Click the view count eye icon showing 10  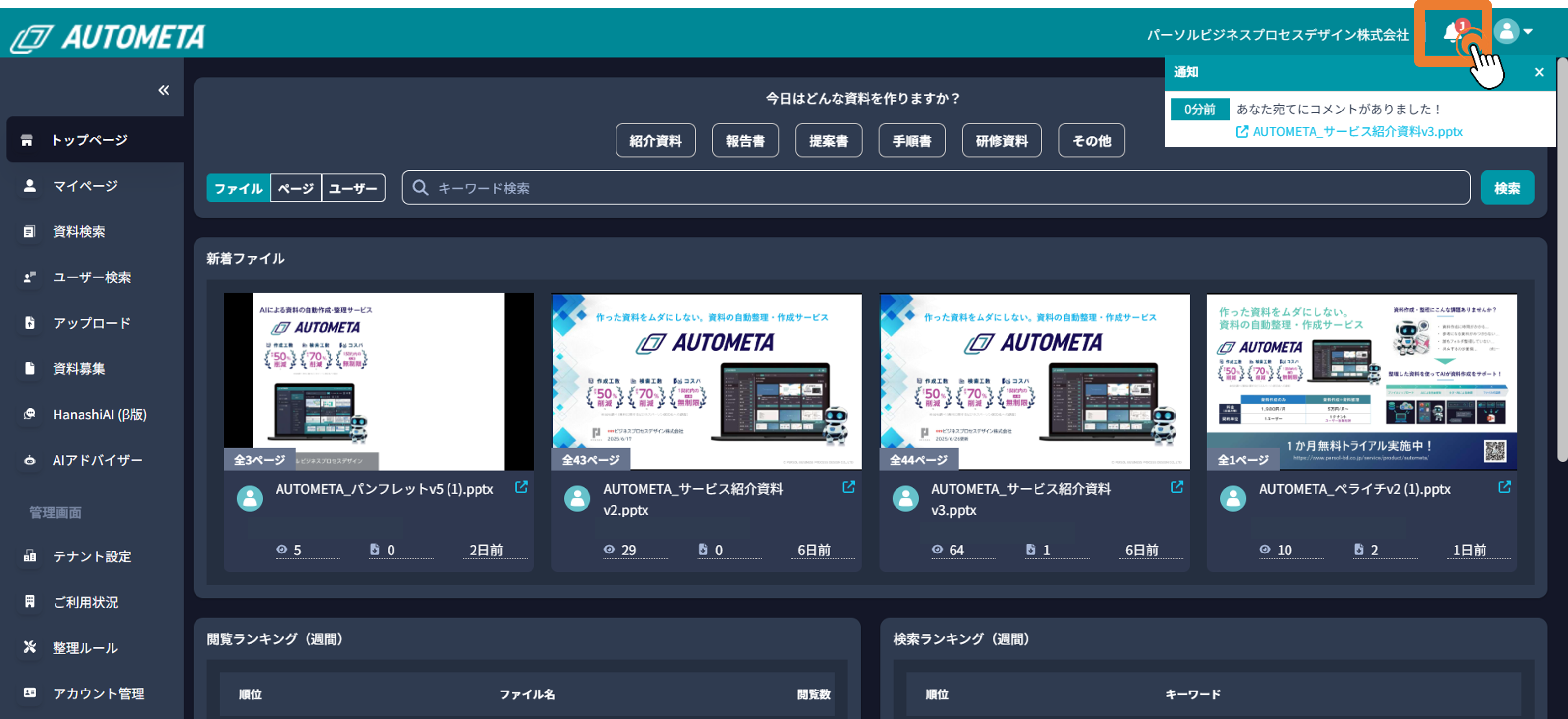tap(1264, 549)
